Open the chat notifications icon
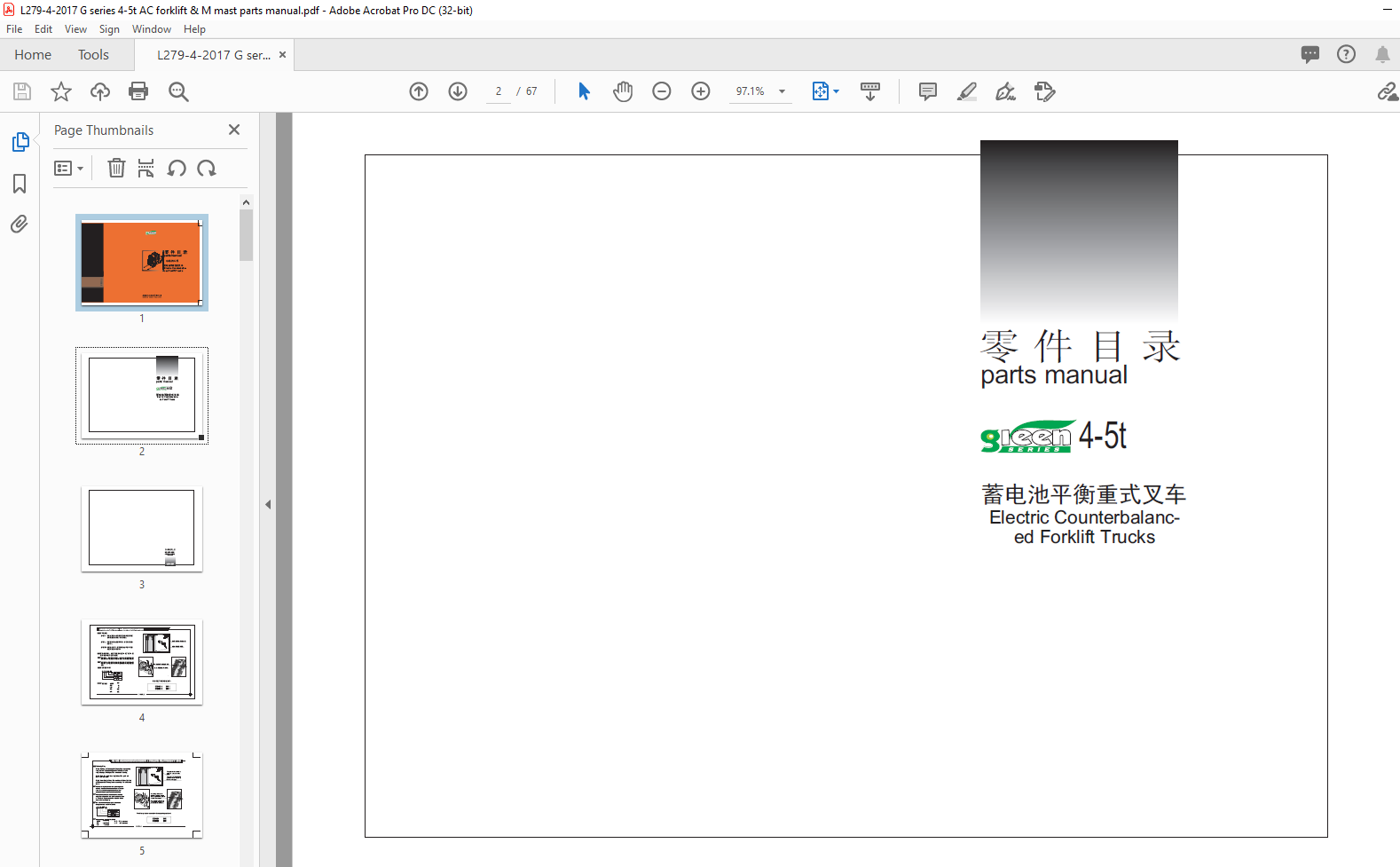The height and width of the screenshot is (867, 1400). pyautogui.click(x=1310, y=54)
